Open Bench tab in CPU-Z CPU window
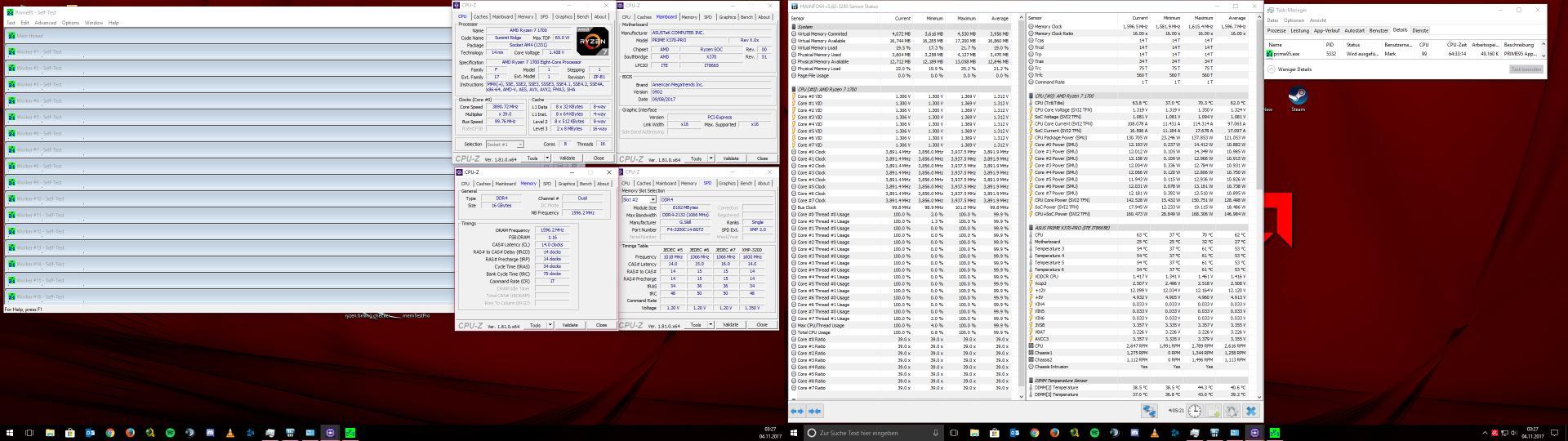 click(x=582, y=16)
